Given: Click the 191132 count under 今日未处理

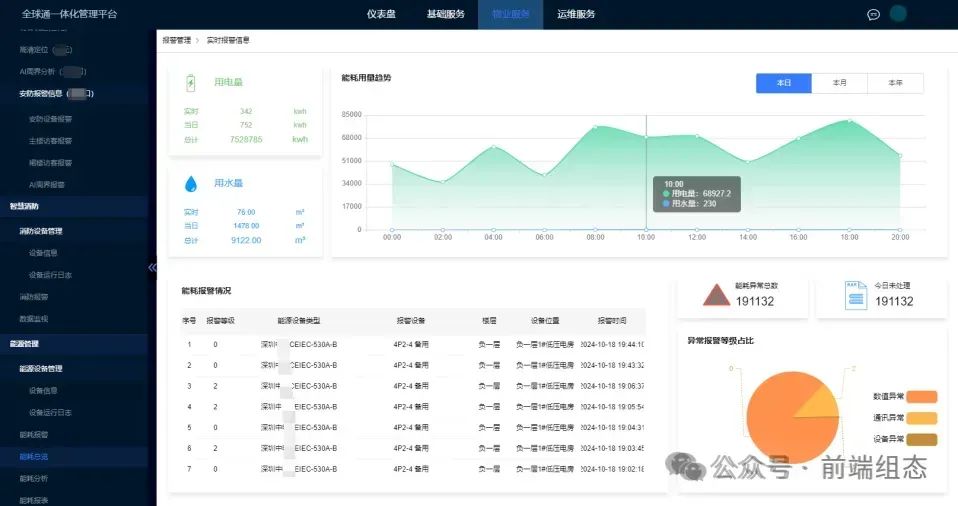Looking at the screenshot, I should (x=894, y=301).
